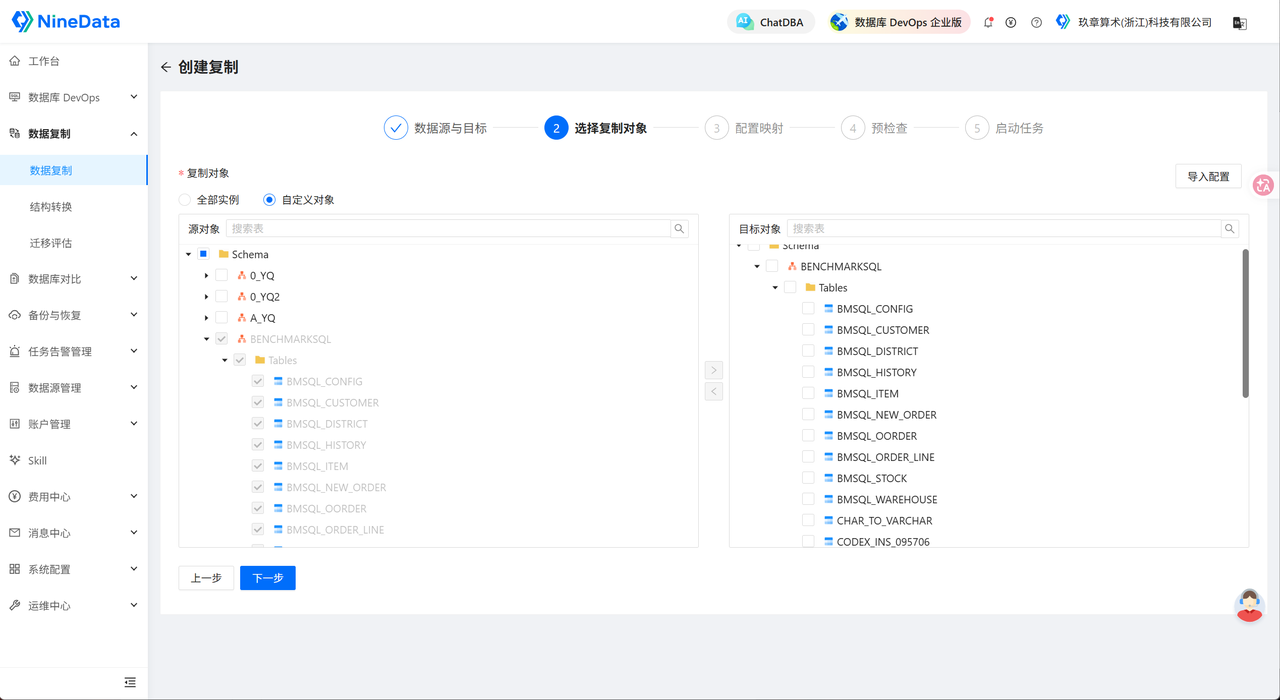Select the 全部实例 radio option
1280x700 pixels.
click(185, 200)
